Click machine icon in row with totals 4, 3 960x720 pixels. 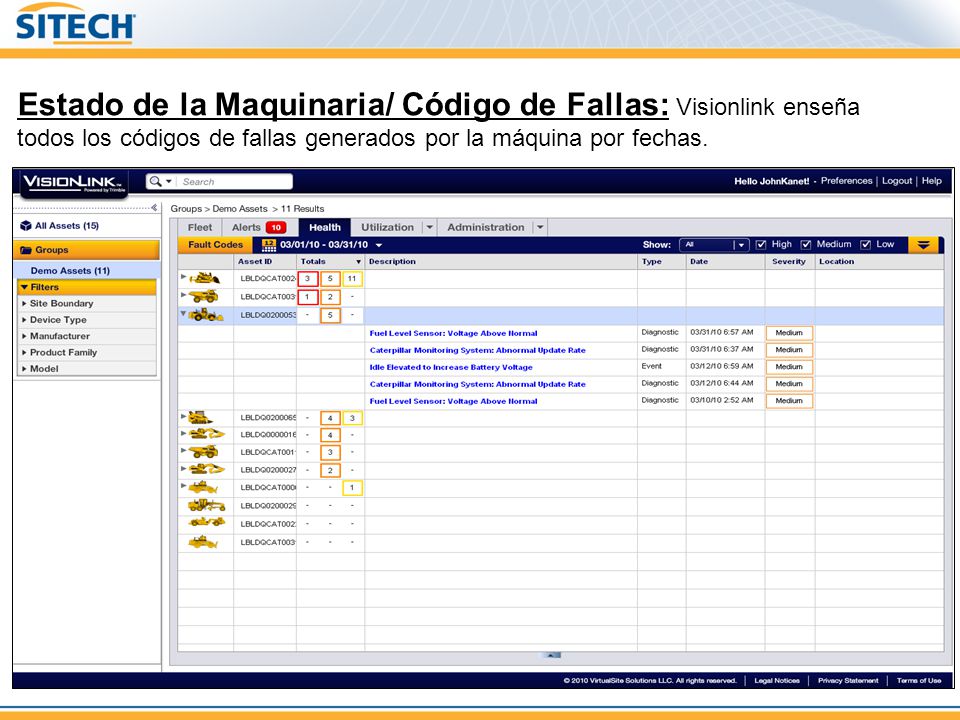(x=201, y=418)
